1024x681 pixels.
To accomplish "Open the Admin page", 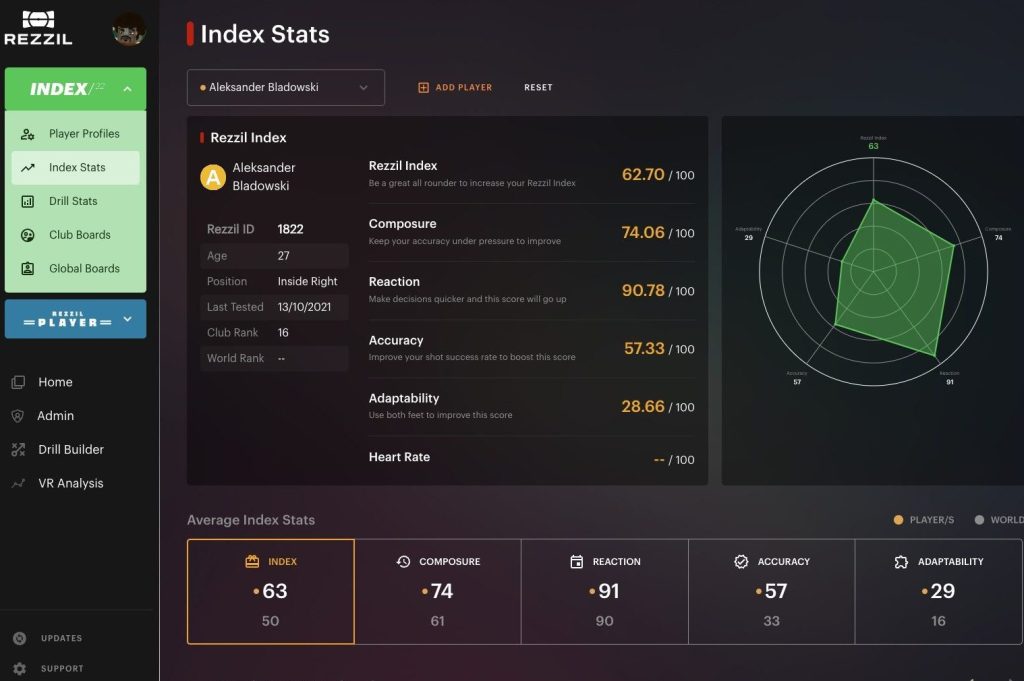I will point(56,416).
